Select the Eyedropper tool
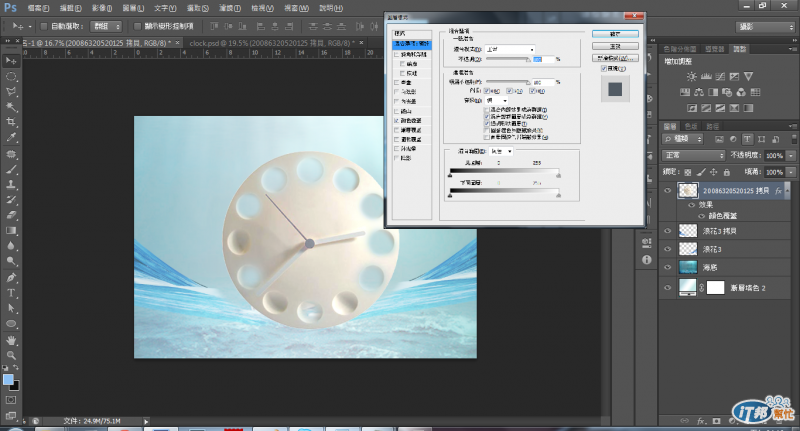 [11, 137]
